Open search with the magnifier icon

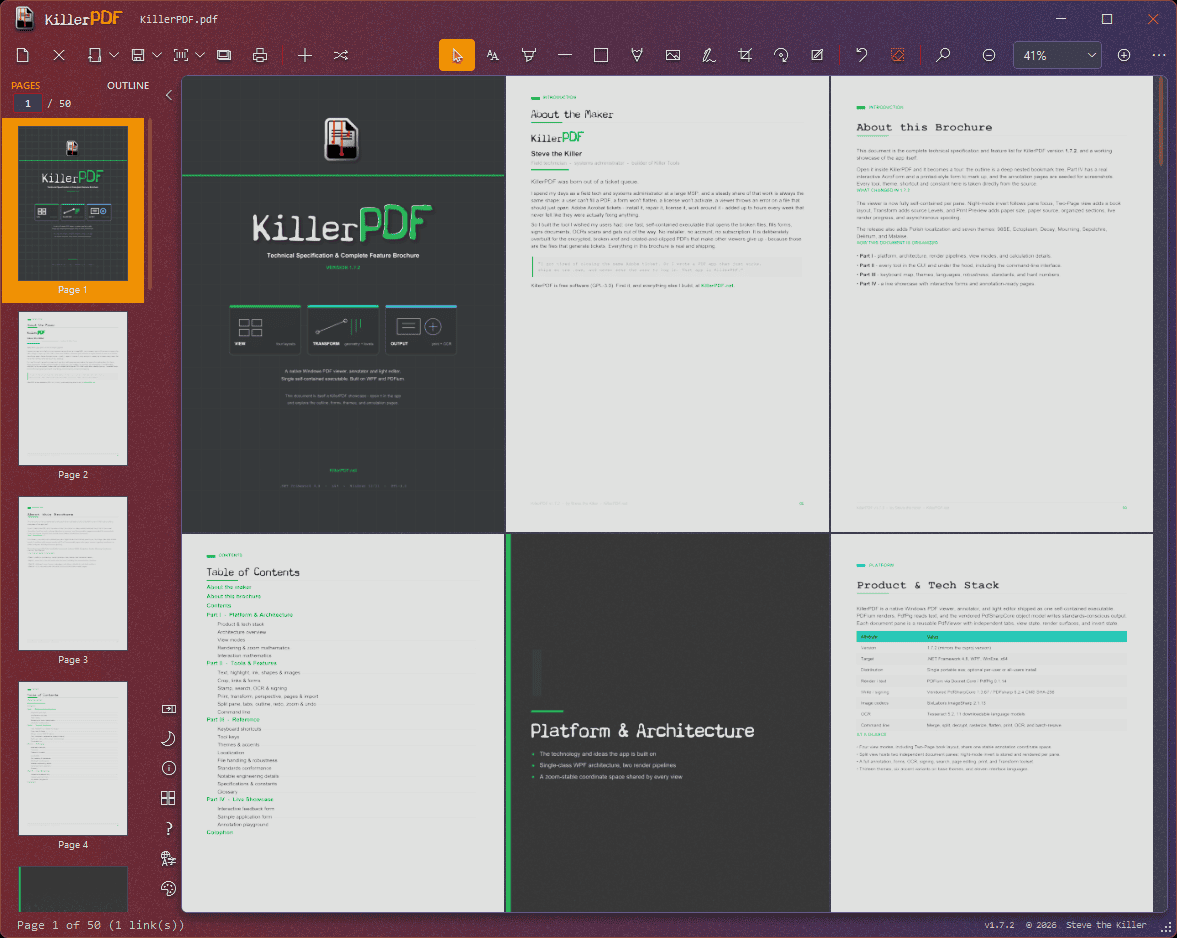(943, 56)
